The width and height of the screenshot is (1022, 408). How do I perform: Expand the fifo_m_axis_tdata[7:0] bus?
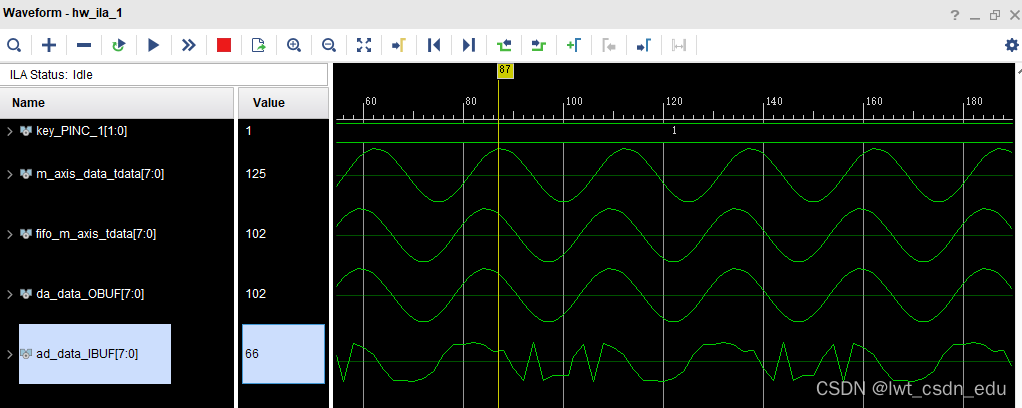[9, 234]
